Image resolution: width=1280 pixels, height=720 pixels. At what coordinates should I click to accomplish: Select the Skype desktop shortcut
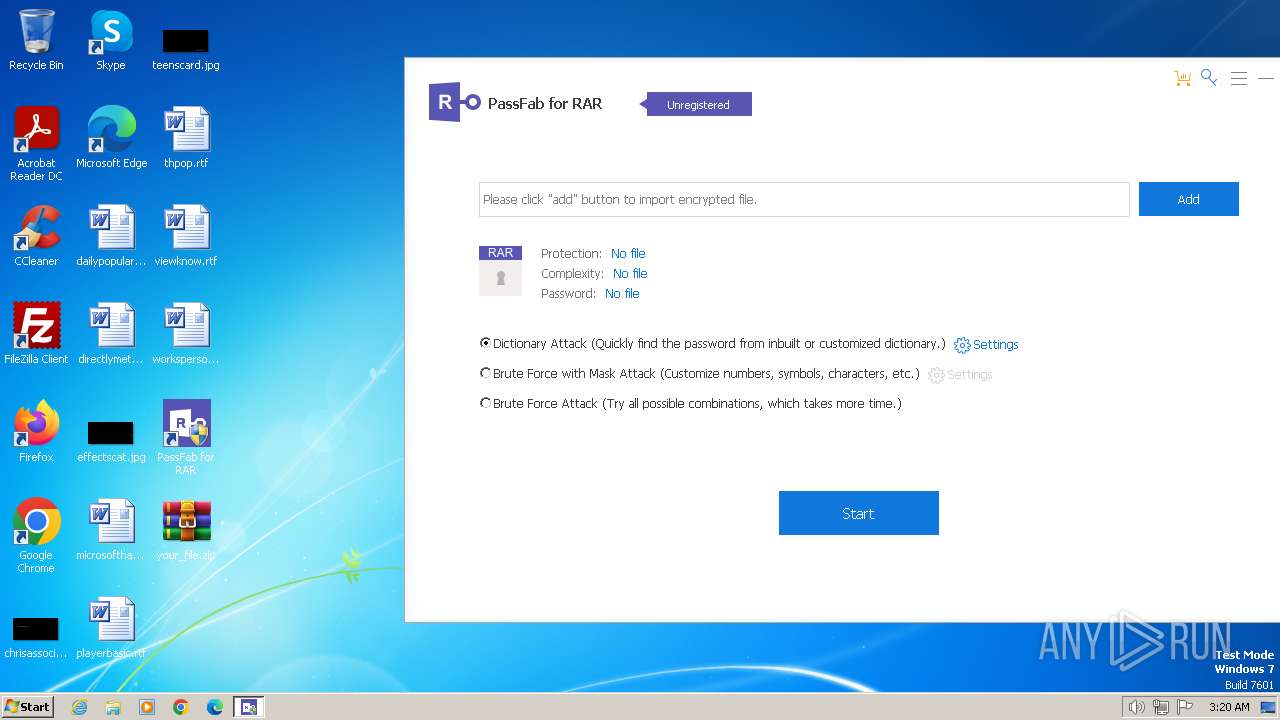[111, 40]
